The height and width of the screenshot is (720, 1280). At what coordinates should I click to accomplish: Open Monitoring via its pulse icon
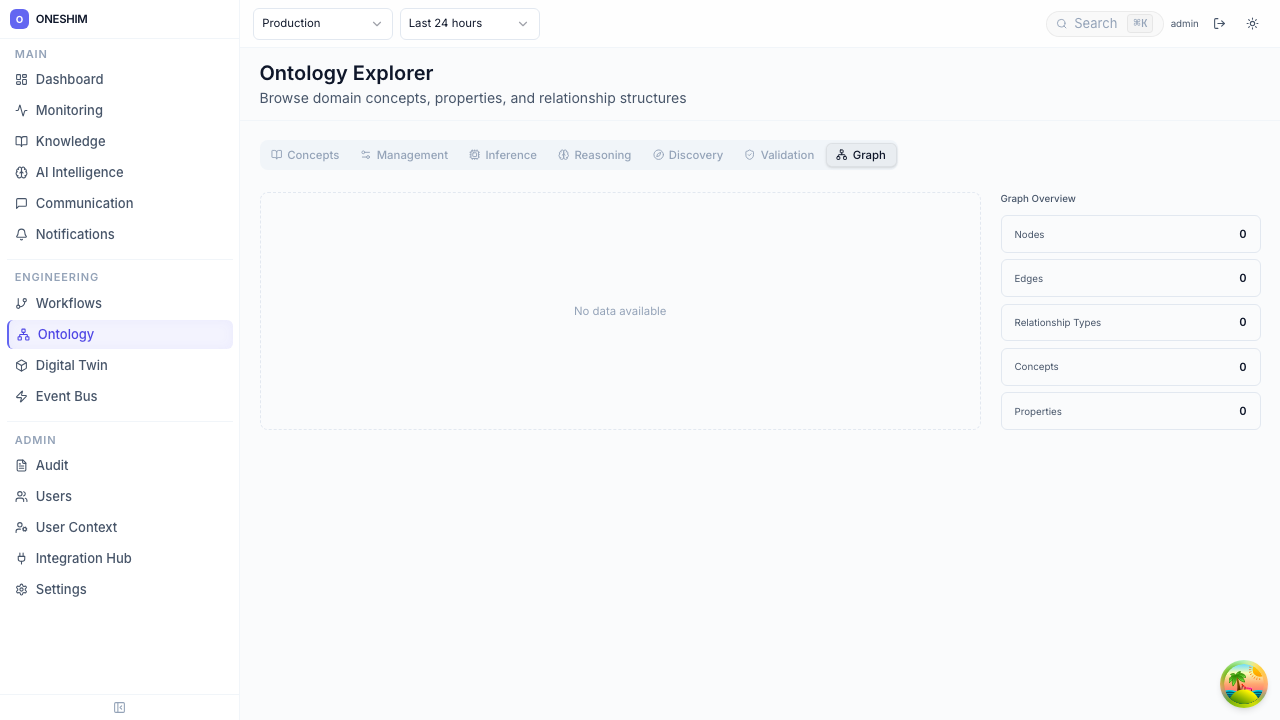click(x=22, y=110)
